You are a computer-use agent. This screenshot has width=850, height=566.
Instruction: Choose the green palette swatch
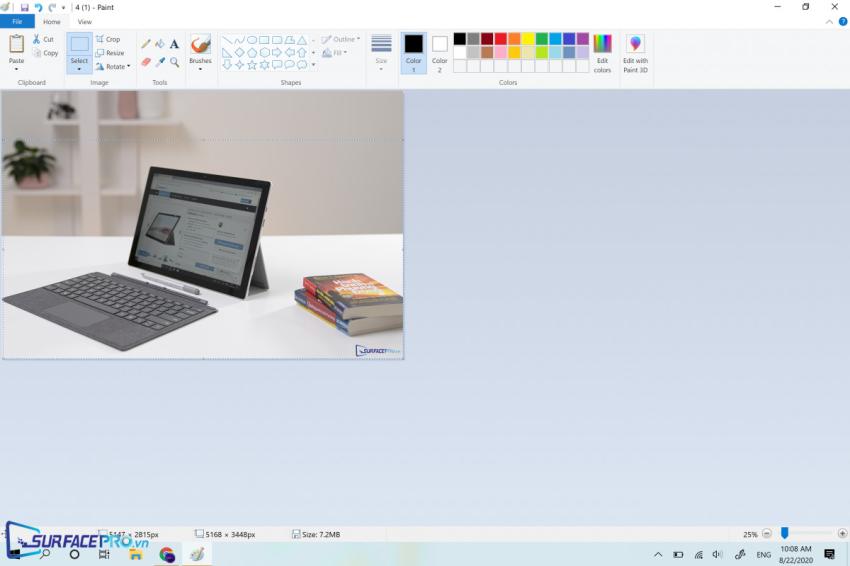[x=542, y=38]
